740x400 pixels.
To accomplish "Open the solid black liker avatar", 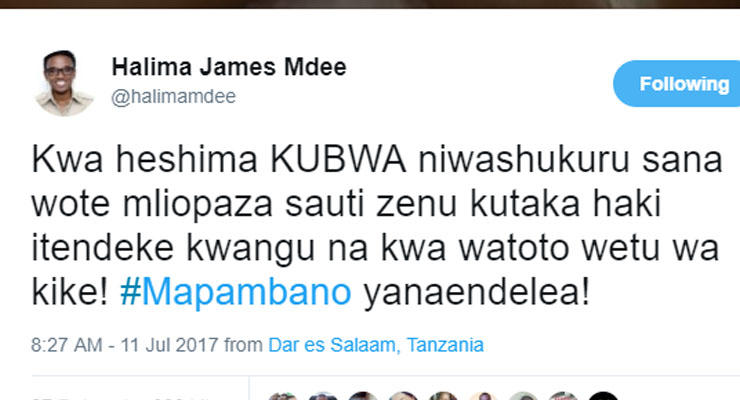I will (x=604, y=396).
